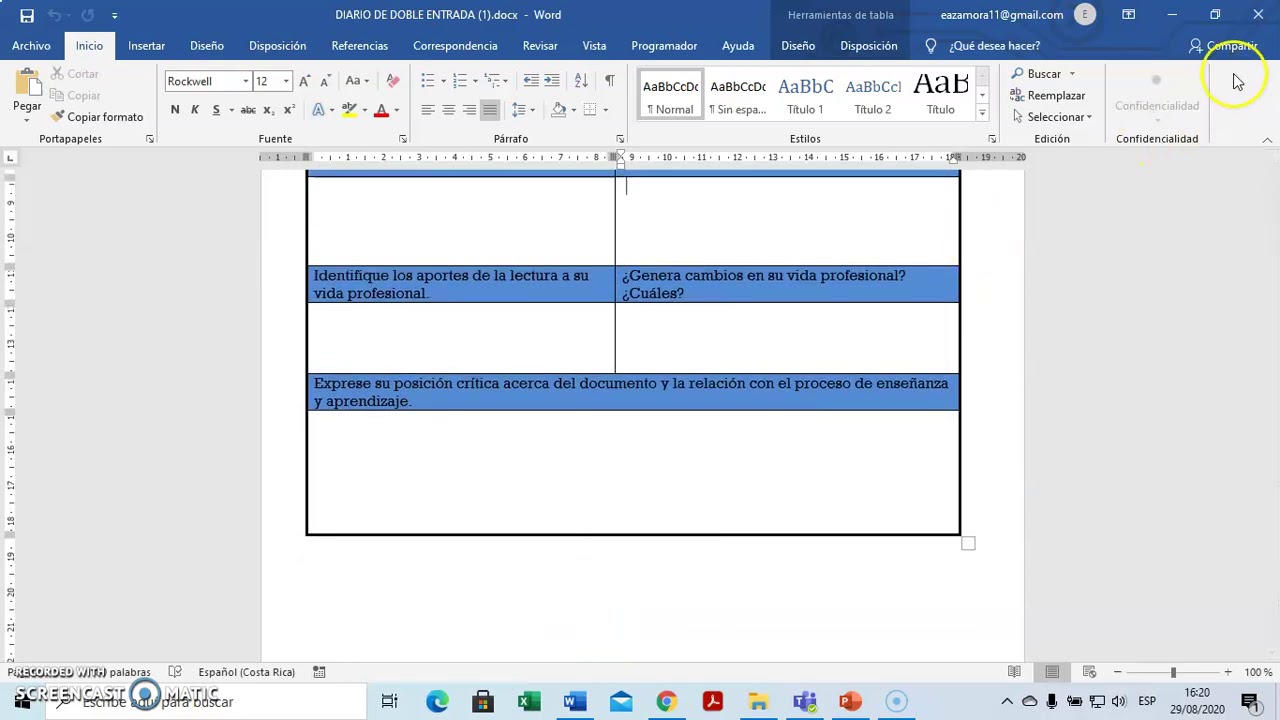Decrease font size with the A-down icon
This screenshot has width=1280, height=720.
pyautogui.click(x=325, y=81)
